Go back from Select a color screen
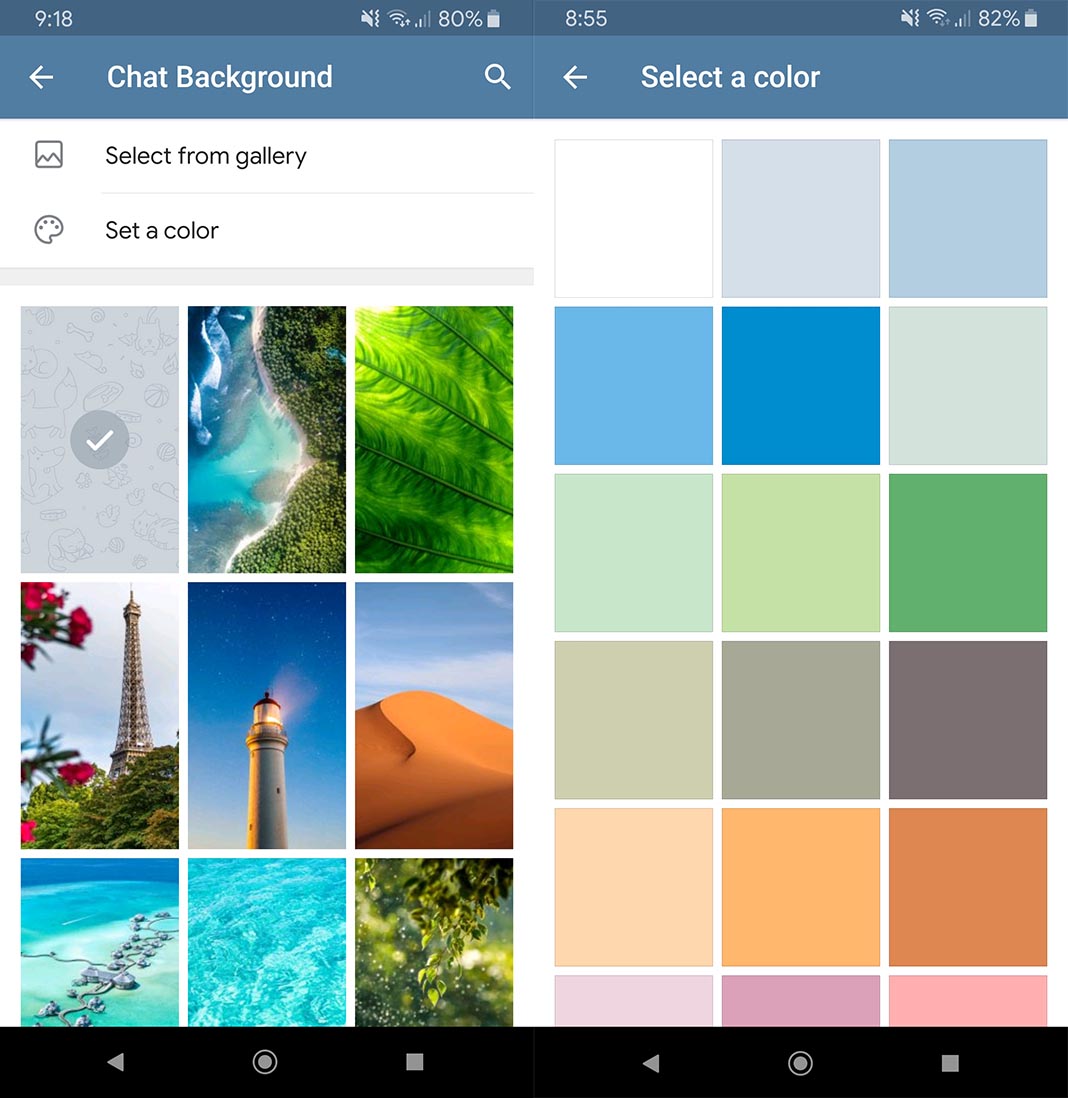Screen dimensions: 1068x1098 point(575,77)
